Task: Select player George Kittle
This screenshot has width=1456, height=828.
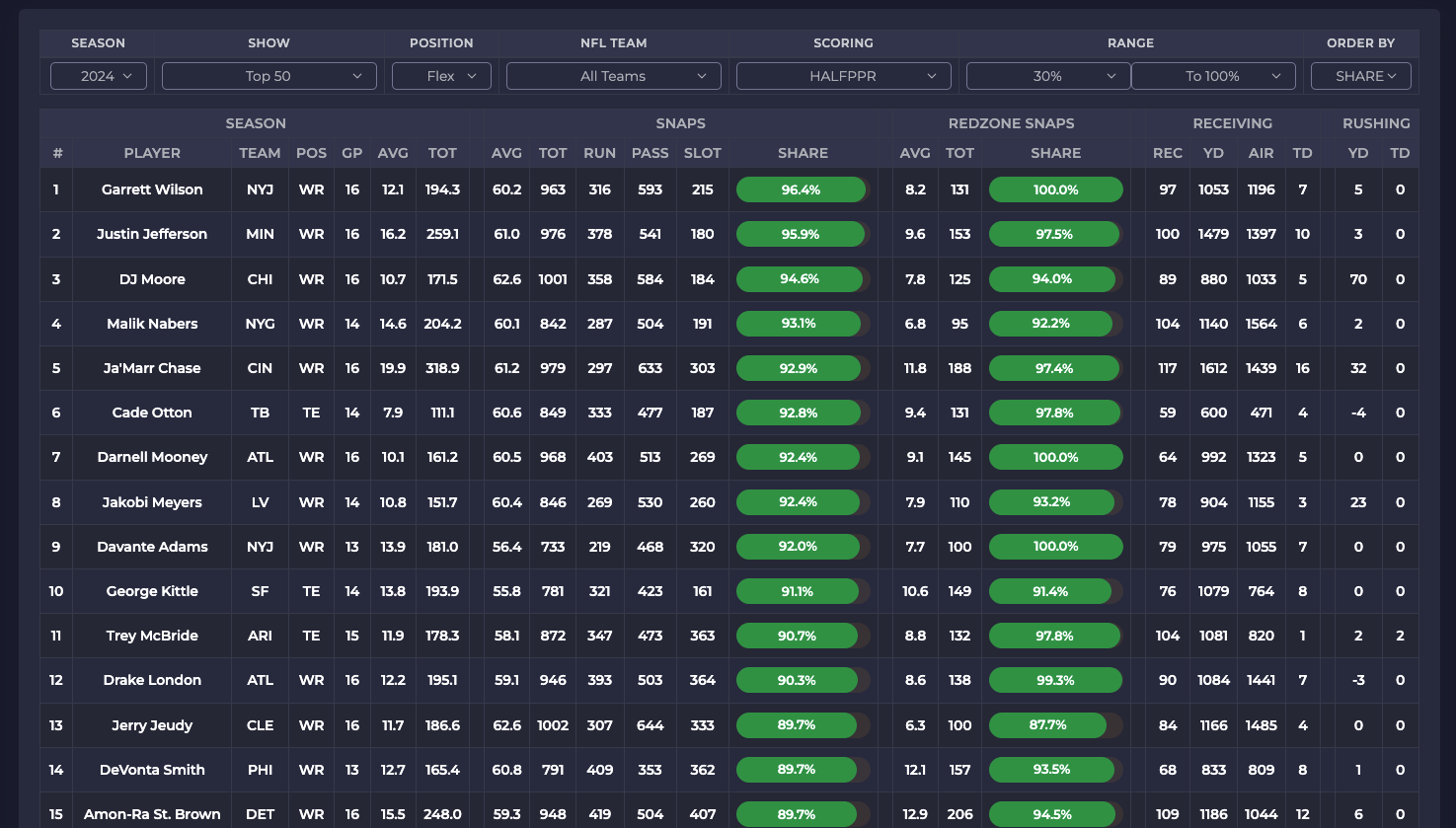Action: [x=152, y=591]
